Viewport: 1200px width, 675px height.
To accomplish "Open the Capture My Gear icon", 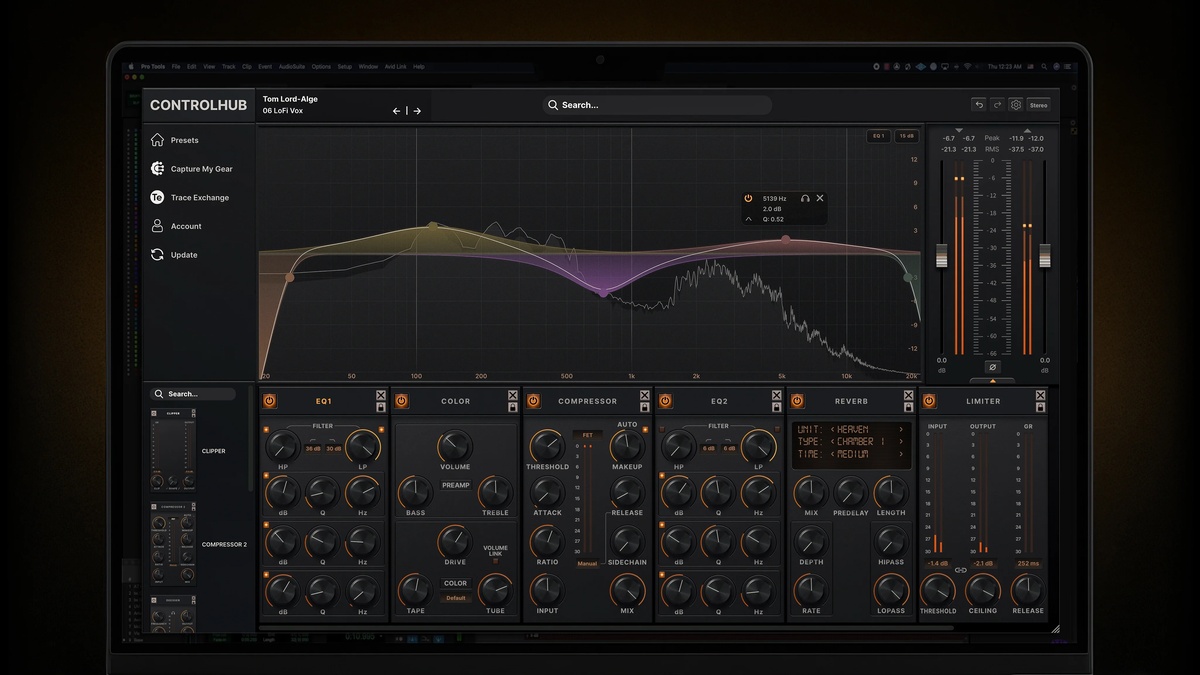I will (157, 169).
